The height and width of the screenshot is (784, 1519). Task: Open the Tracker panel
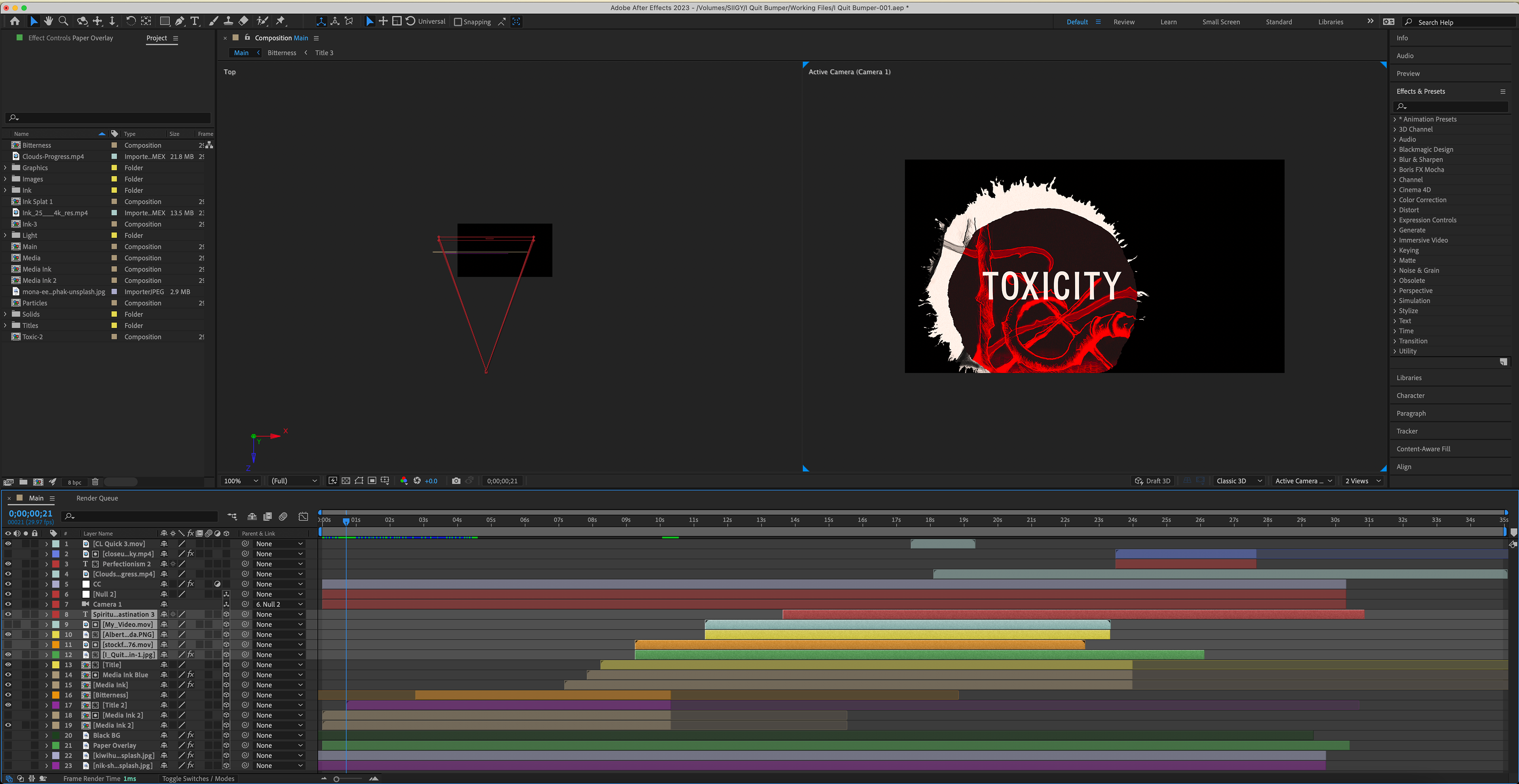(1407, 431)
